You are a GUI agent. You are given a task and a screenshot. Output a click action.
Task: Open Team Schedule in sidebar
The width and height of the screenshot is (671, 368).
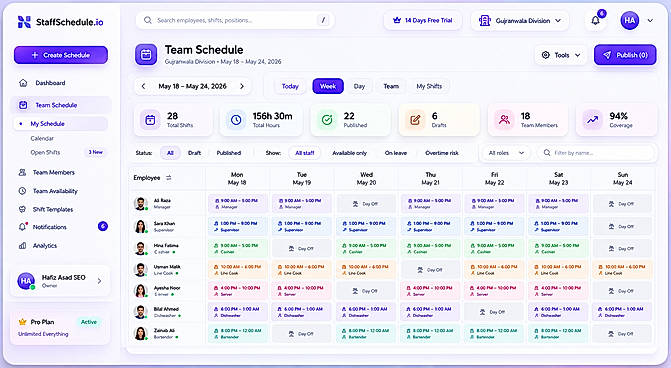61,105
